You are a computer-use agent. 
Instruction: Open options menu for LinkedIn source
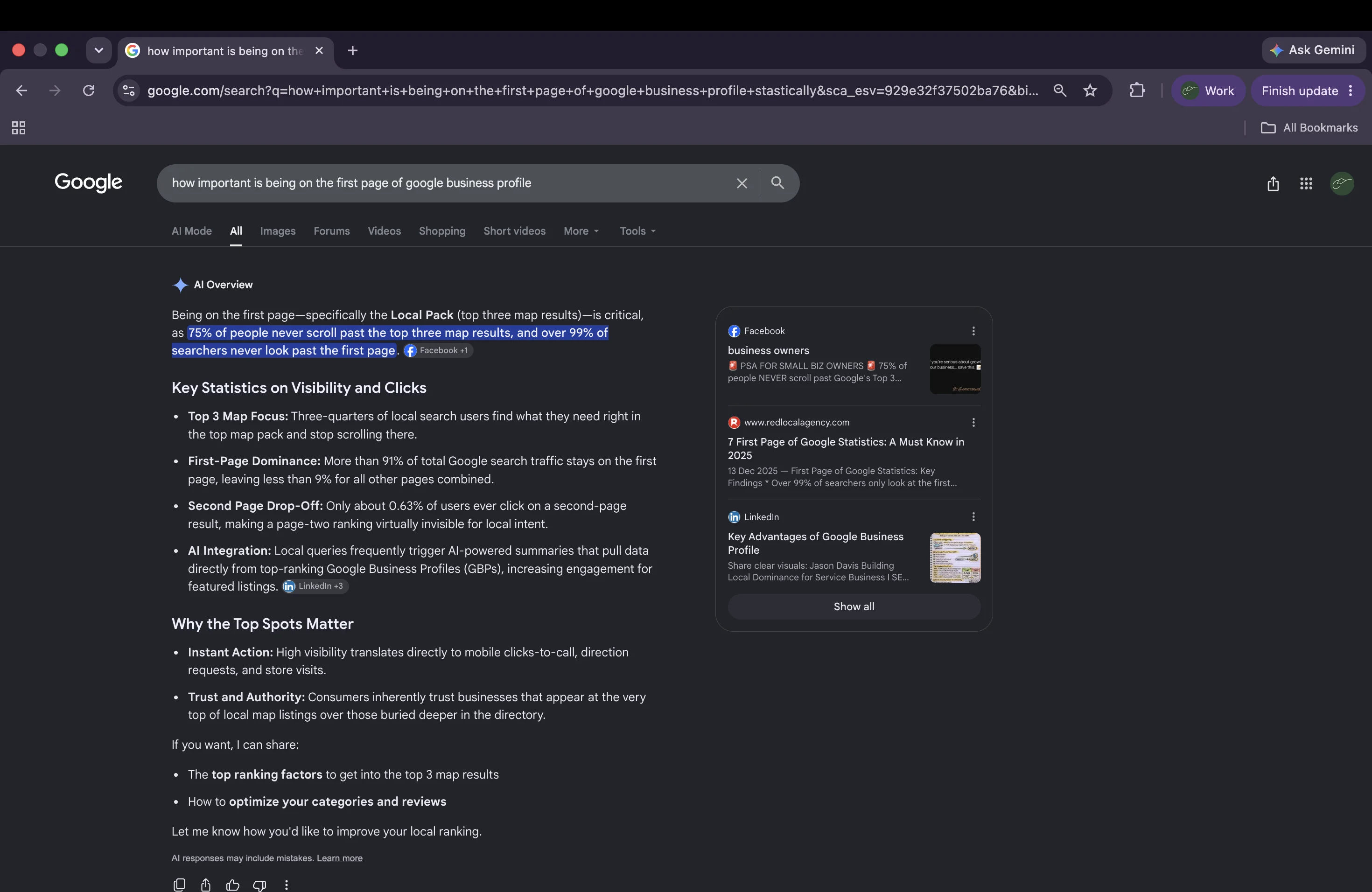973,517
